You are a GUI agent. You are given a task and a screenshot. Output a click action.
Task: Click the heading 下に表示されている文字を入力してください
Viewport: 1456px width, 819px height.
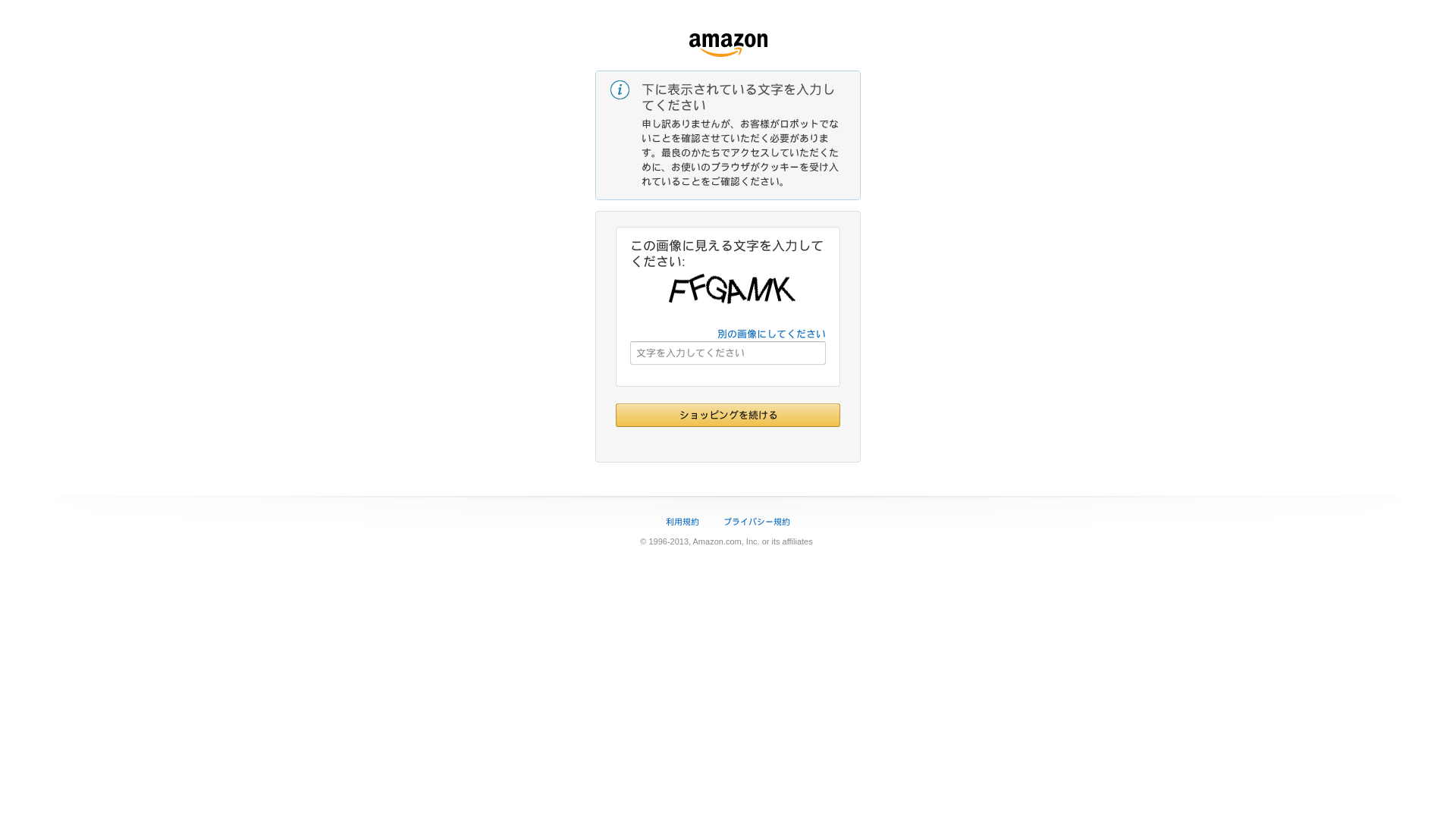pos(739,98)
